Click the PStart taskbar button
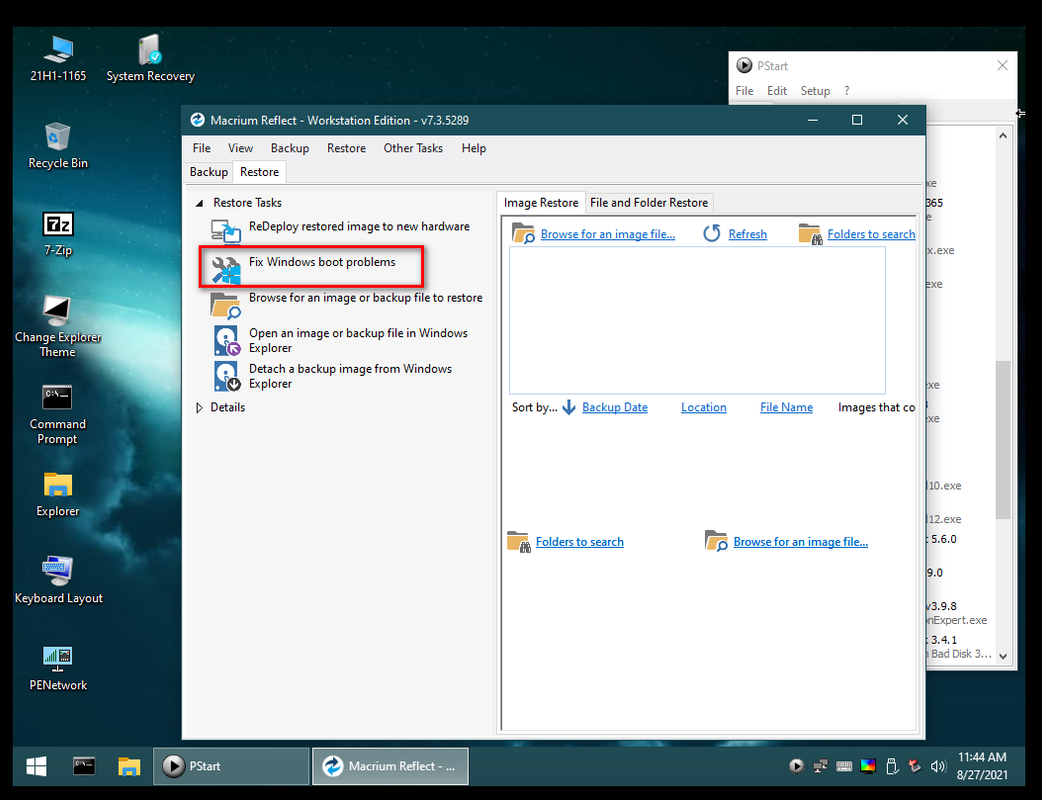Image resolution: width=1042 pixels, height=800 pixels. click(x=231, y=766)
